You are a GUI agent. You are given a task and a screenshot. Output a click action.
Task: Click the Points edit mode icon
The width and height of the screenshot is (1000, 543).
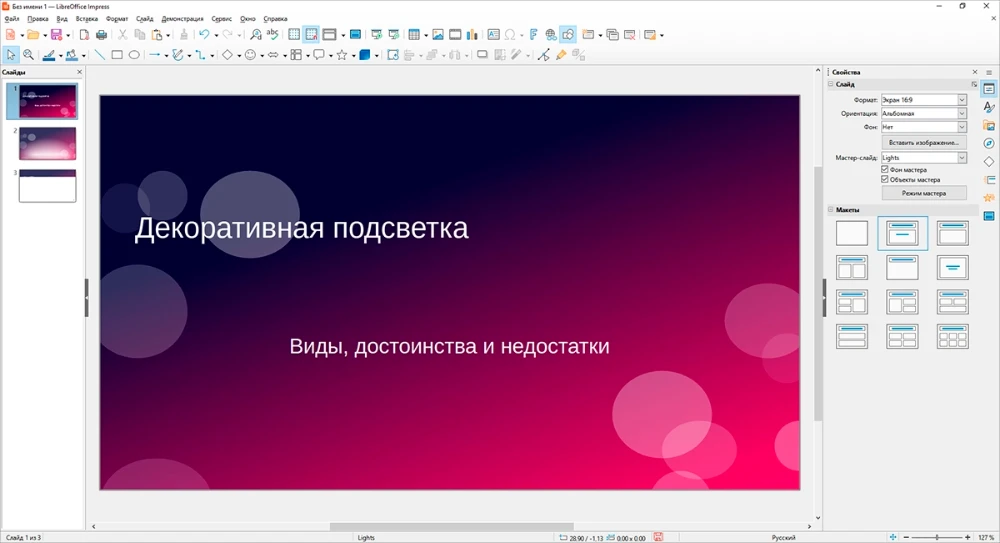point(543,56)
